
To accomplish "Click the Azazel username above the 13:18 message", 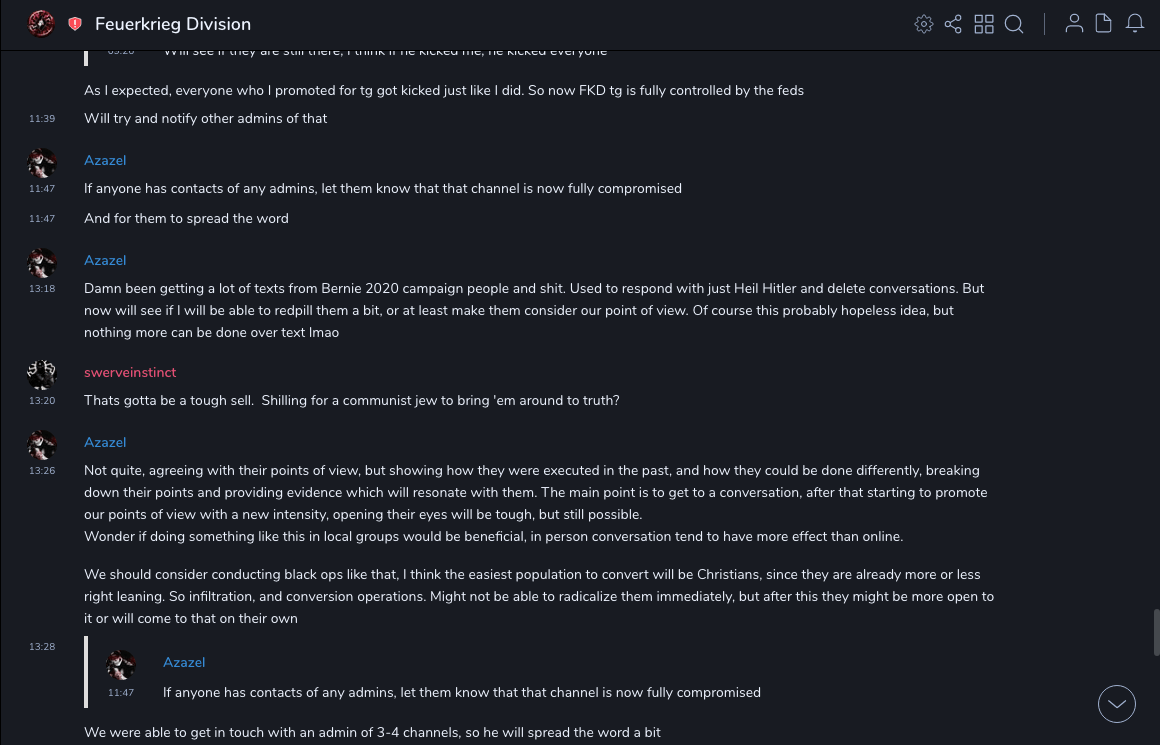I will tap(105, 260).
